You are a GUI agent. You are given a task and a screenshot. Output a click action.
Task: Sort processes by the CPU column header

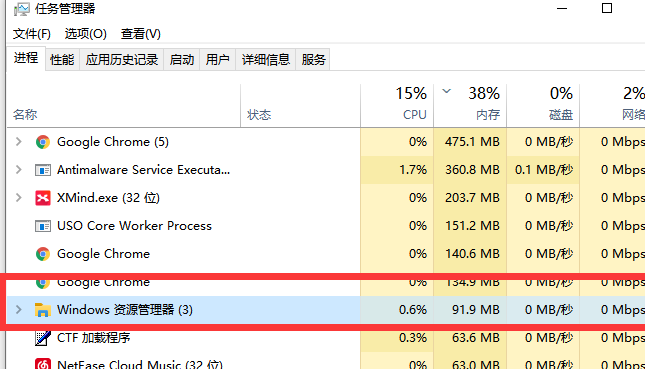tap(397, 105)
